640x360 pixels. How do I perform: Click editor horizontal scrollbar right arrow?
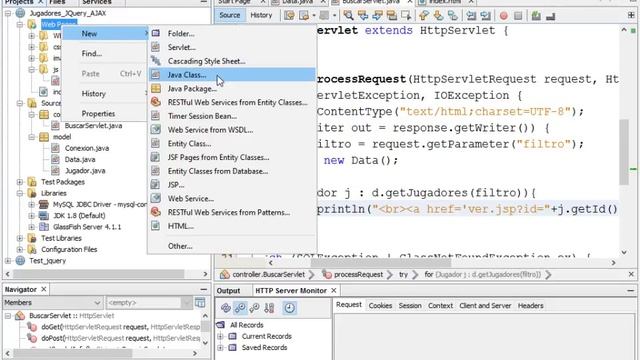(x=613, y=263)
